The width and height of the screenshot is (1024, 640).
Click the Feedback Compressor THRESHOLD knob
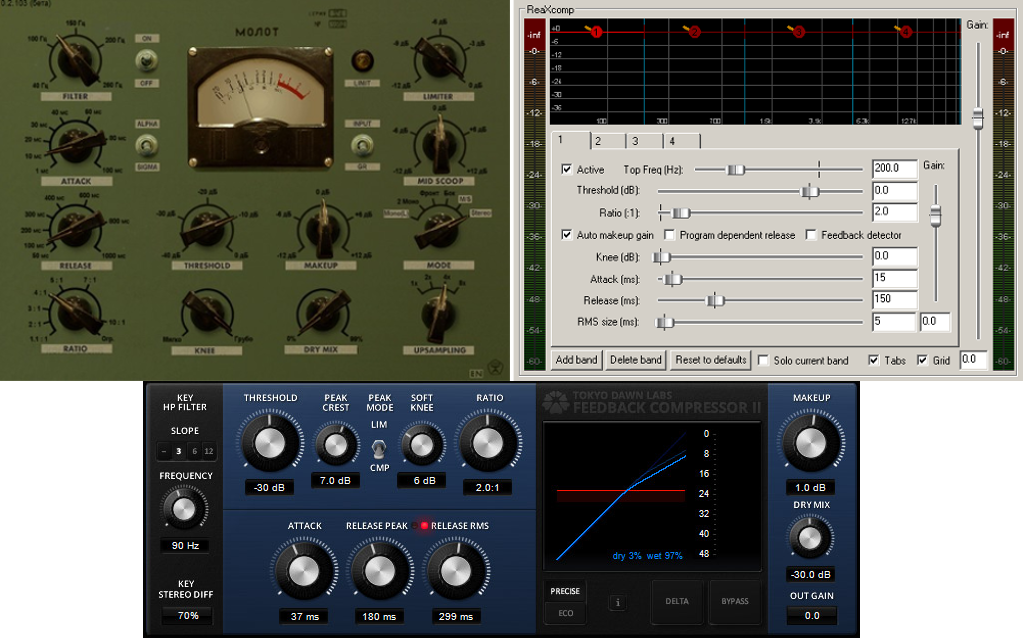[269, 443]
